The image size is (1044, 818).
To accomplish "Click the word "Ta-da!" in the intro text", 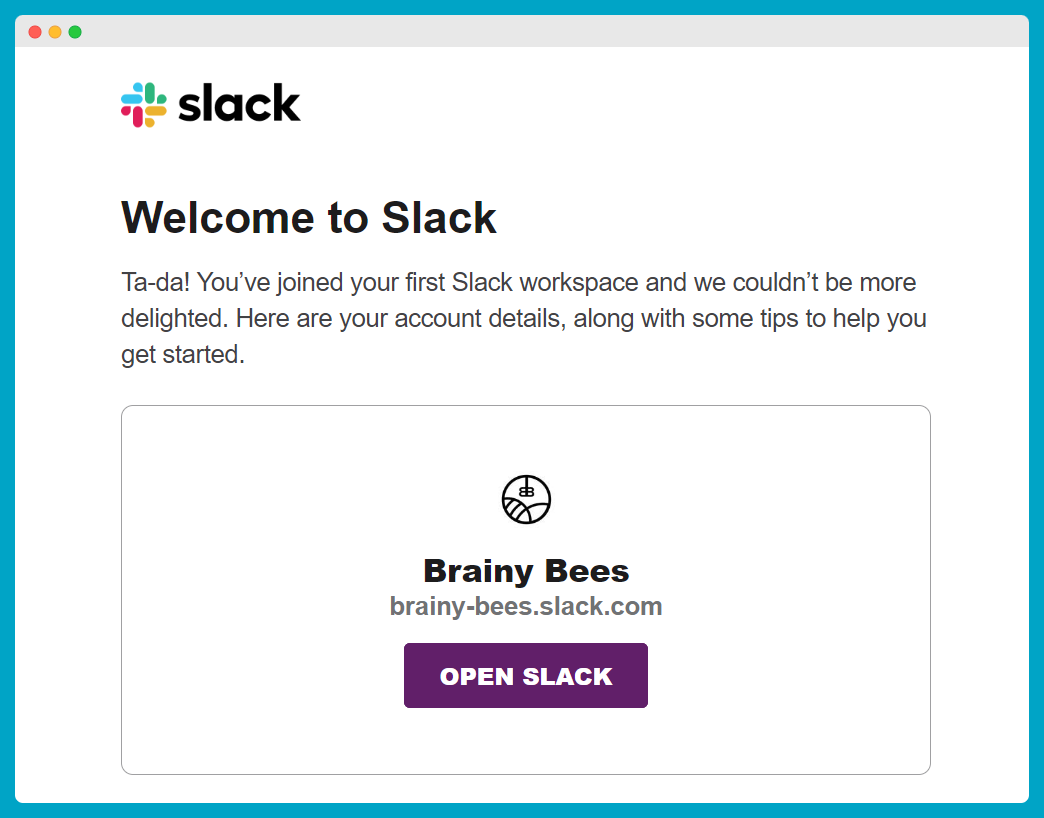I will point(156,282).
